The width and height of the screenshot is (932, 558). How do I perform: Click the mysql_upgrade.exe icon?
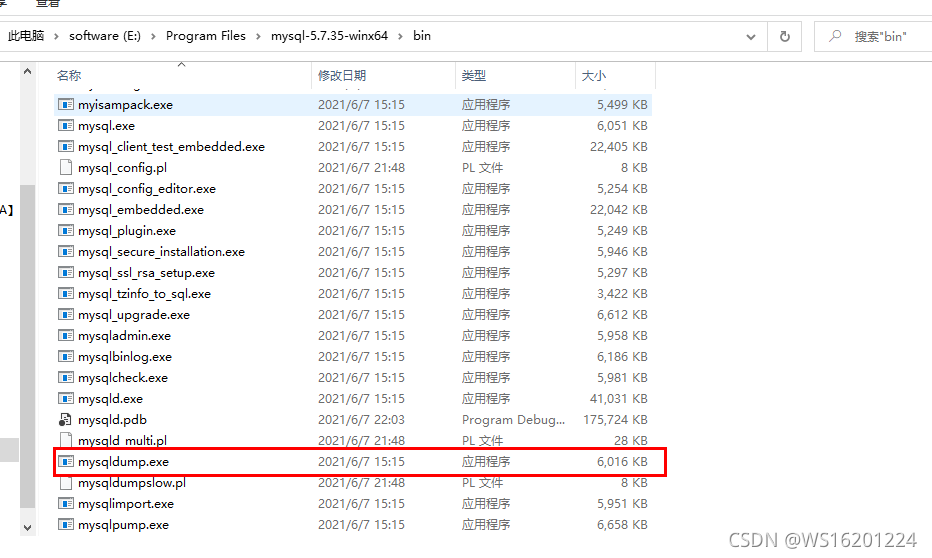pyautogui.click(x=65, y=314)
